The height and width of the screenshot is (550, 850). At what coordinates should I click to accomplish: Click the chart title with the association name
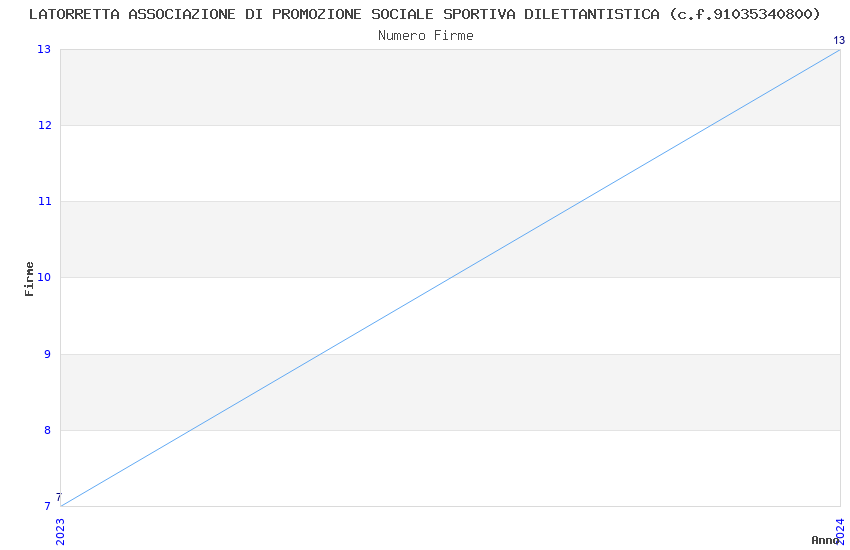425,14
